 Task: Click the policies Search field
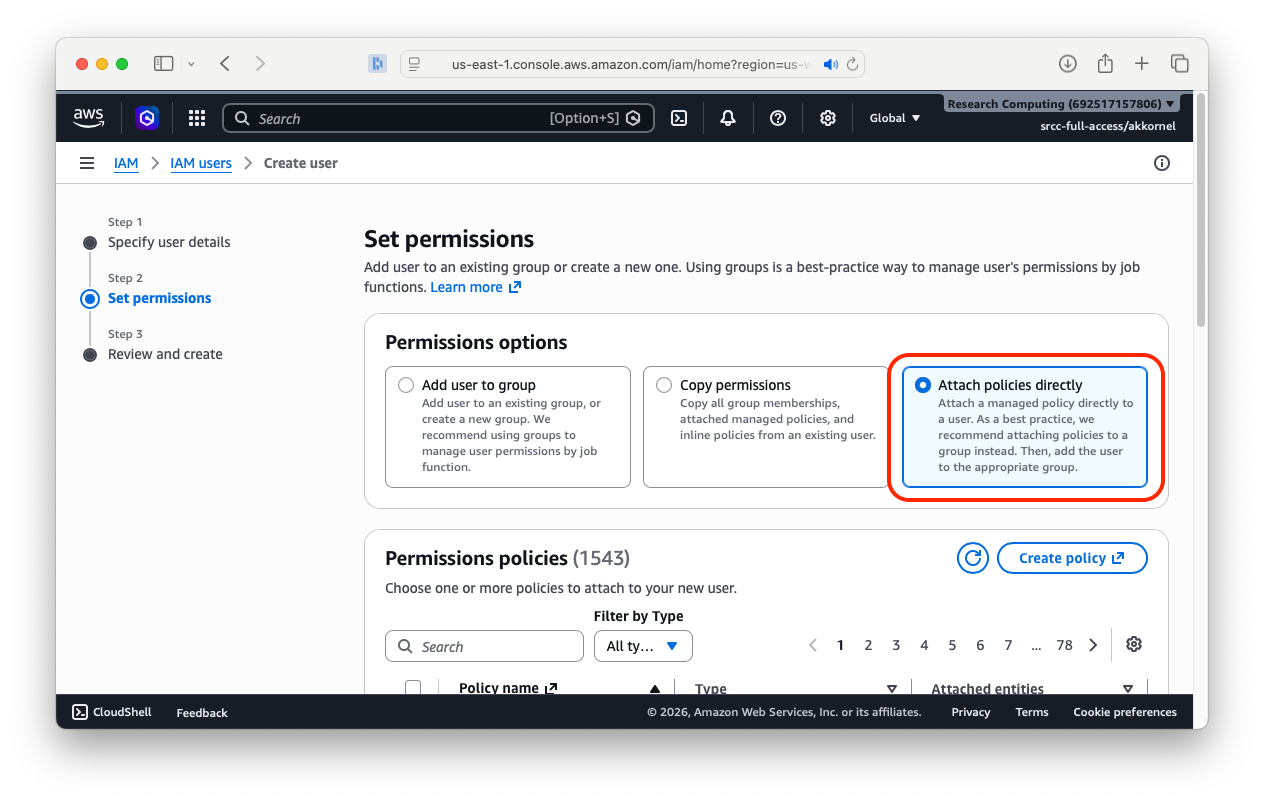coord(484,646)
